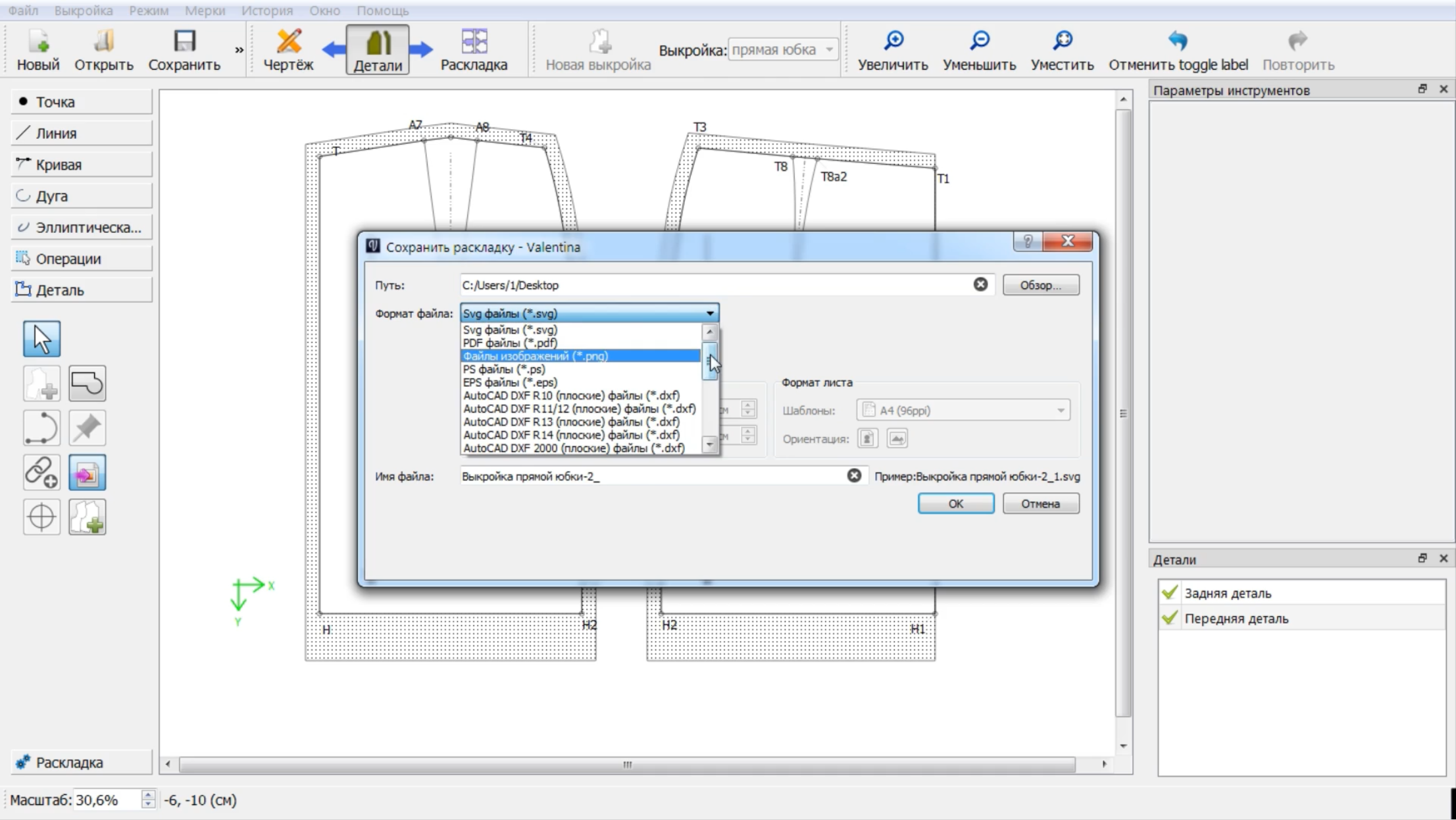The image size is (1456, 820).
Task: Open the Мерки menu
Action: [x=205, y=11]
